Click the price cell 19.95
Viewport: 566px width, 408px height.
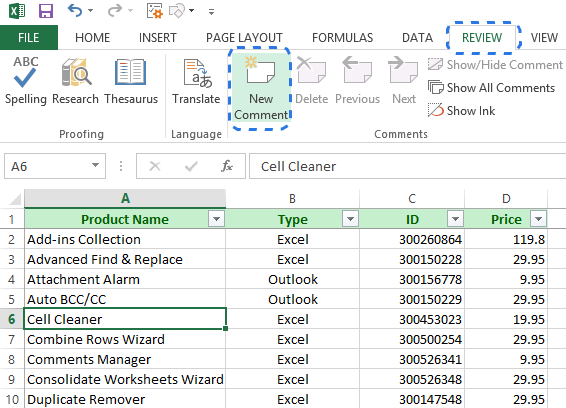pyautogui.click(x=506, y=319)
